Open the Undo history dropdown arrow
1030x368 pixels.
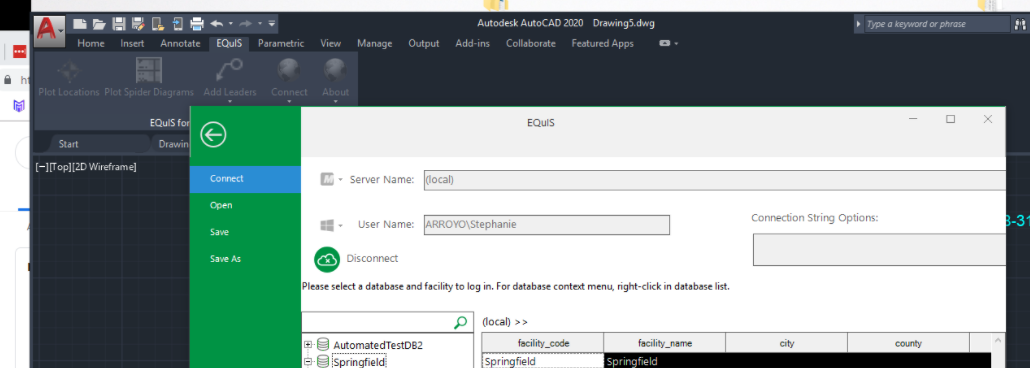coord(231,24)
